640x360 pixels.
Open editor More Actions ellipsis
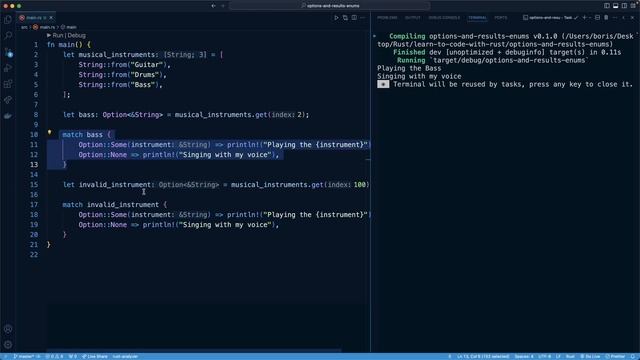[363, 18]
